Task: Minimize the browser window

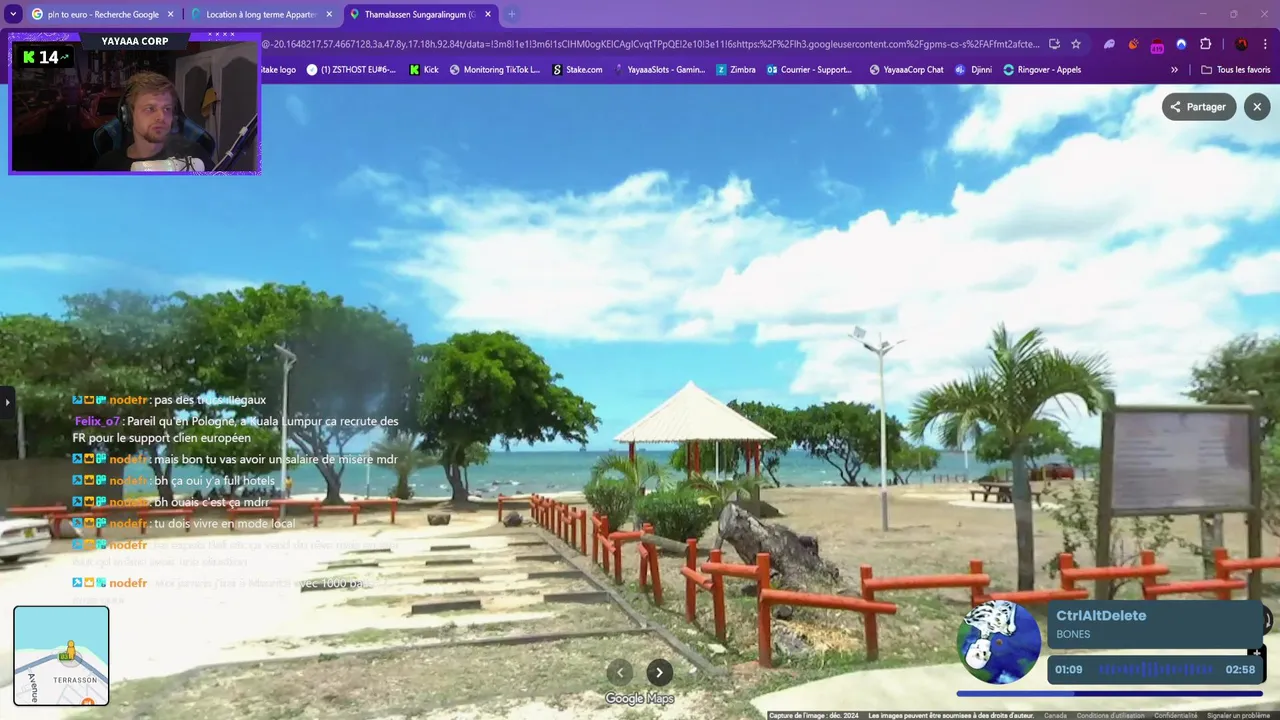Action: tap(1202, 14)
